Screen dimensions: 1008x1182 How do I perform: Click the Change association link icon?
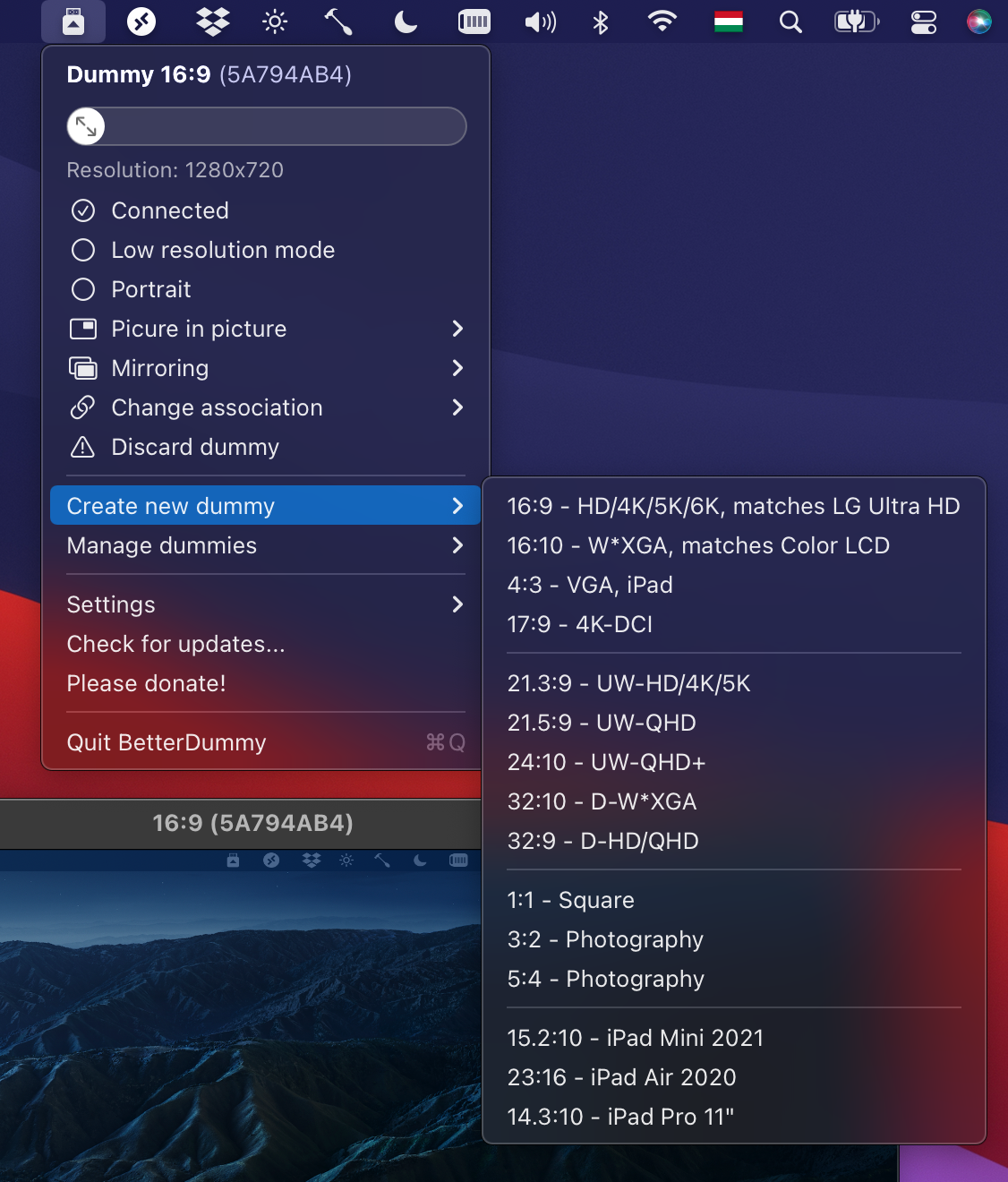pyautogui.click(x=83, y=407)
